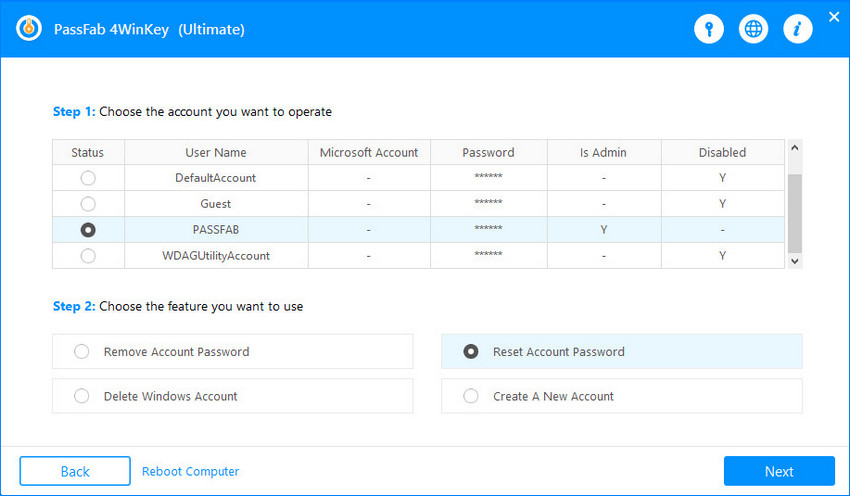Click the Disabled Y cell for DefaultAccount
Viewport: 850px width, 496px height.
pos(722,178)
